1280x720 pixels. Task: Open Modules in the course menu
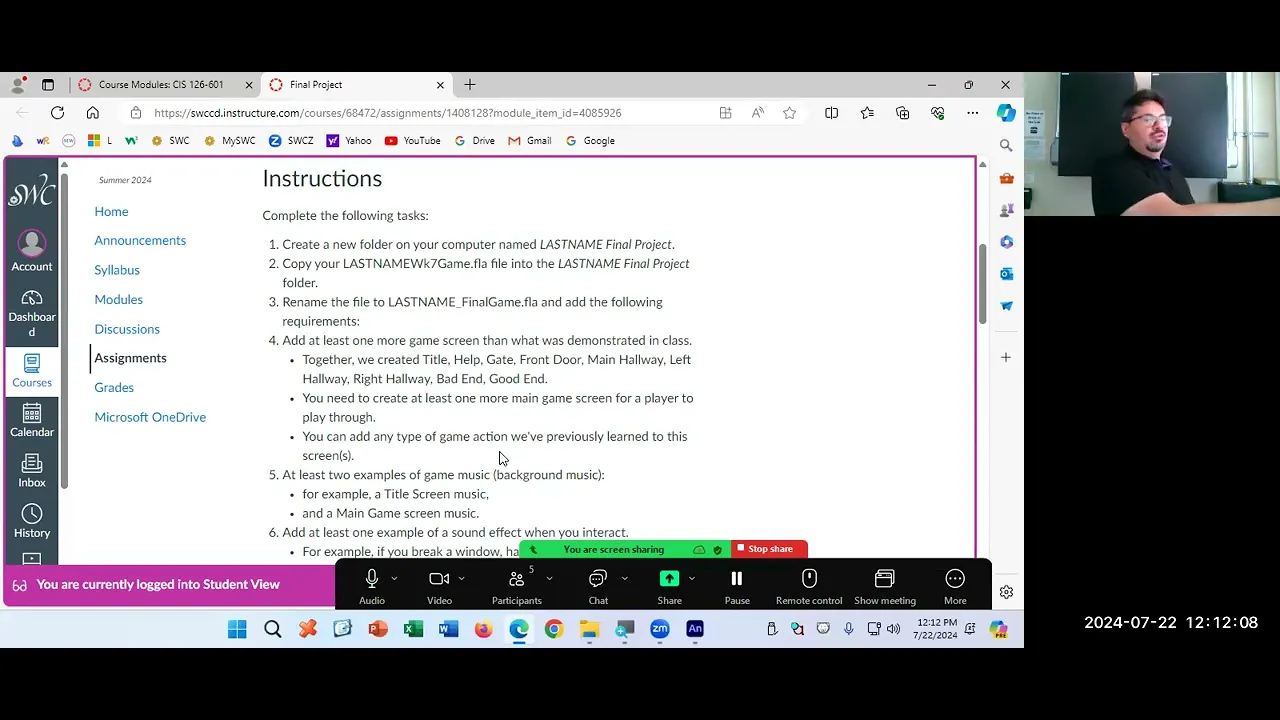pos(118,299)
